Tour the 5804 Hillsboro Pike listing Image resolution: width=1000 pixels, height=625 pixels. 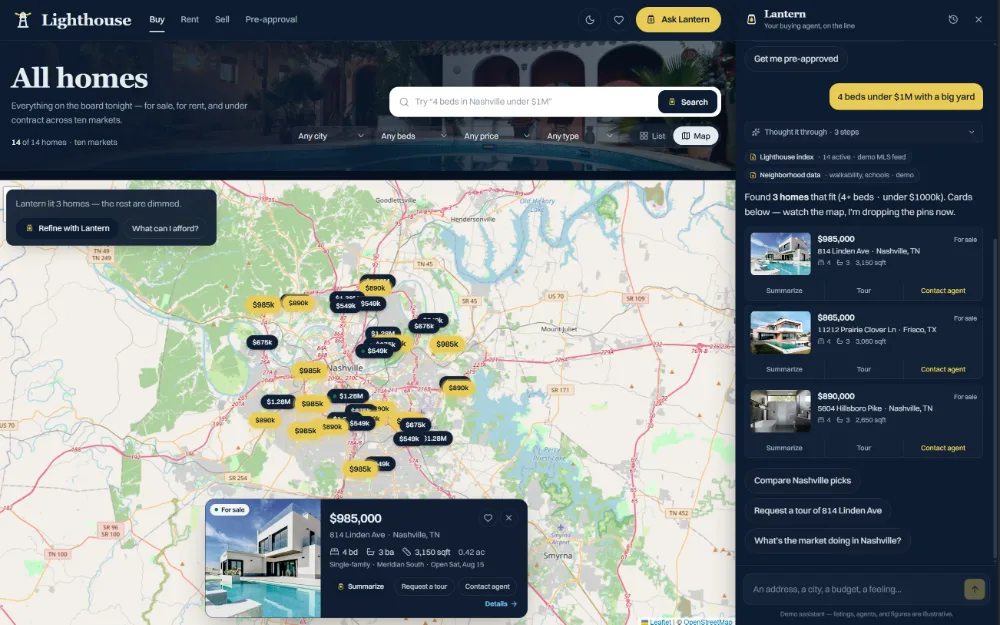[864, 448]
